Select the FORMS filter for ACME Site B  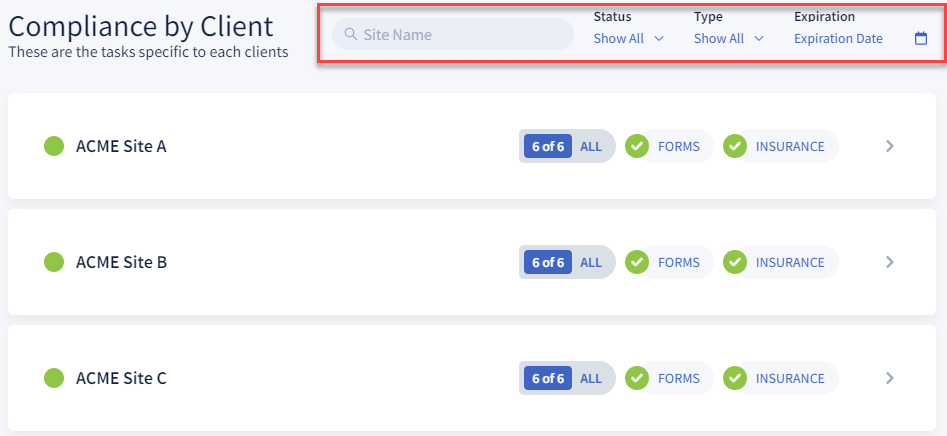click(x=678, y=262)
